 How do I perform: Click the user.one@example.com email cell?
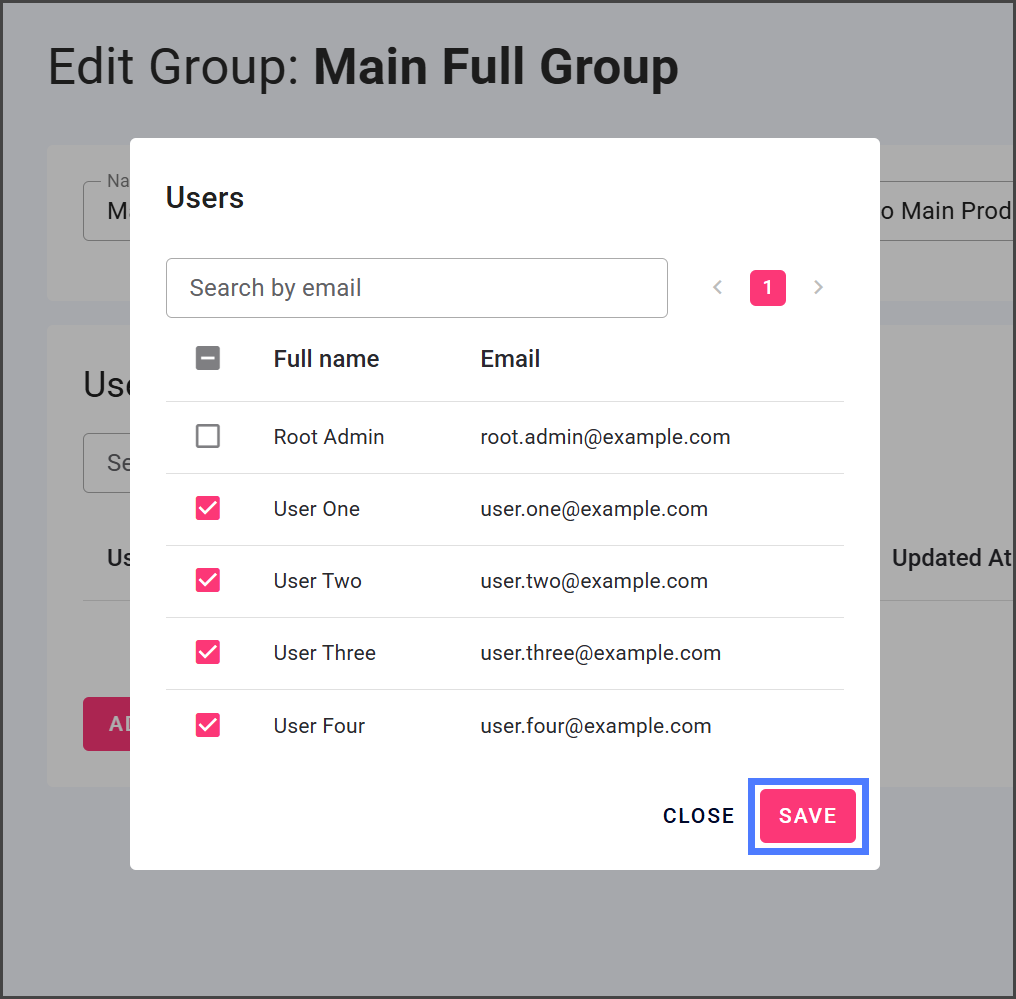pos(594,509)
